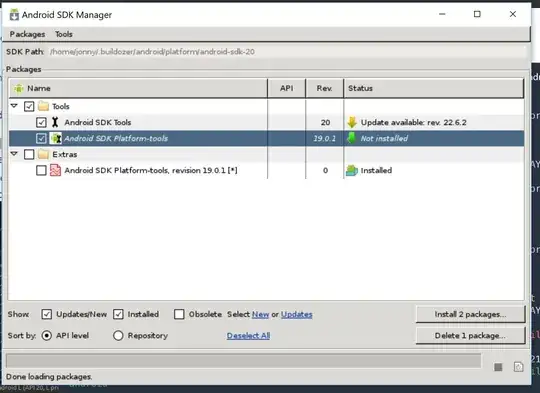Open the Packages menu
The image size is (540, 393).
(27, 34)
